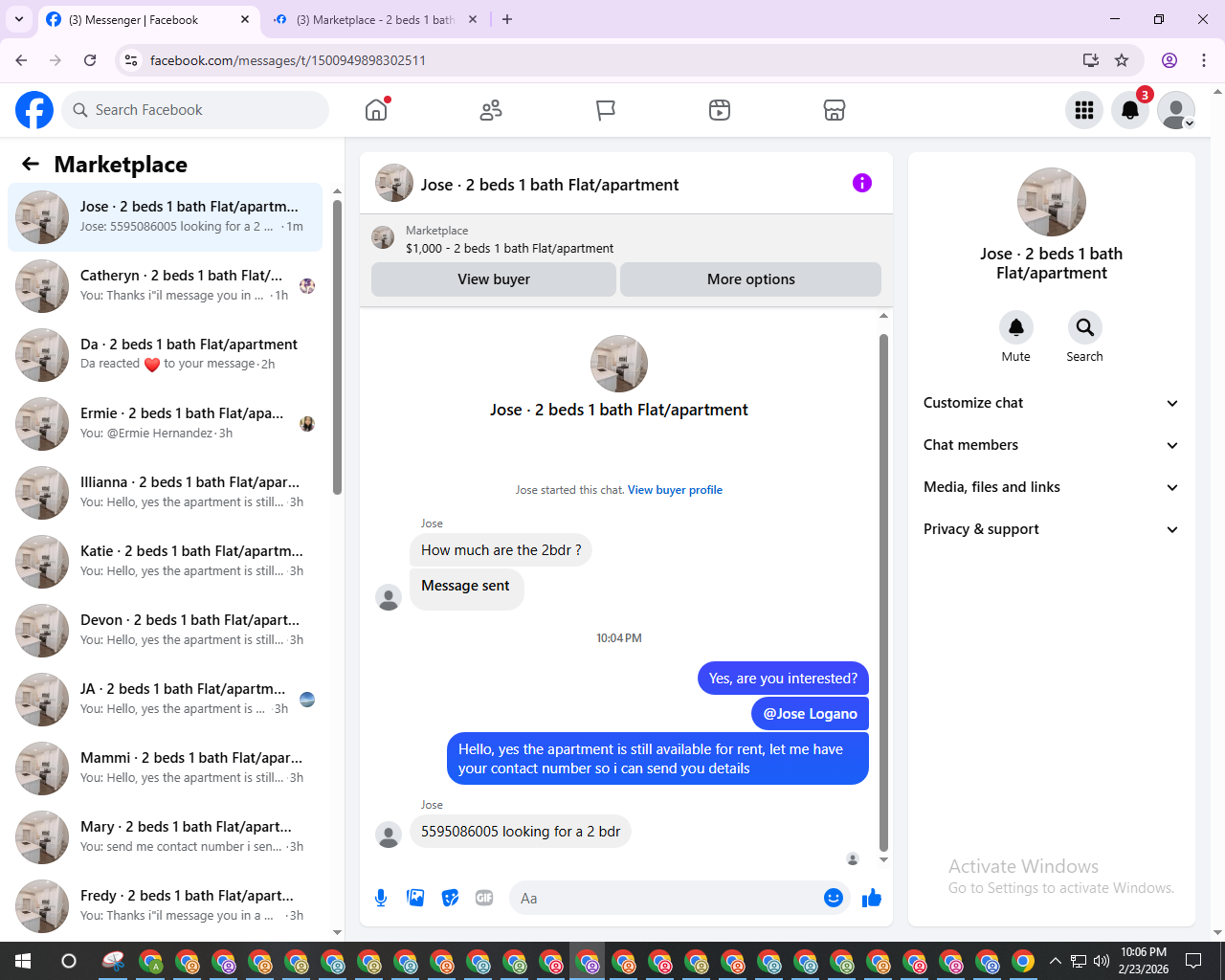Screen dimensions: 1225x980
Task: Open the Facebook logo home link
Action: [x=34, y=110]
